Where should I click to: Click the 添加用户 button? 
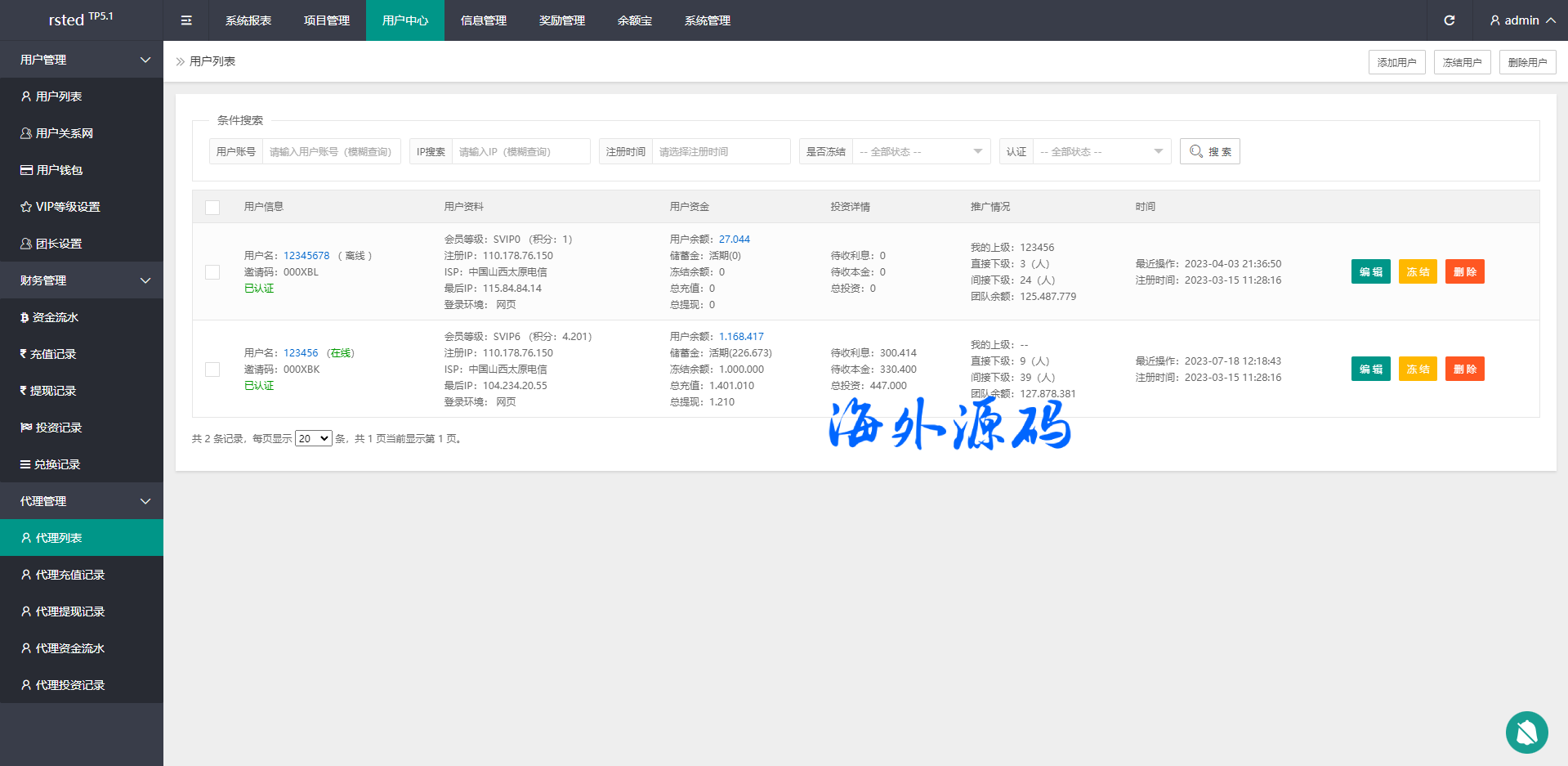point(1396,62)
